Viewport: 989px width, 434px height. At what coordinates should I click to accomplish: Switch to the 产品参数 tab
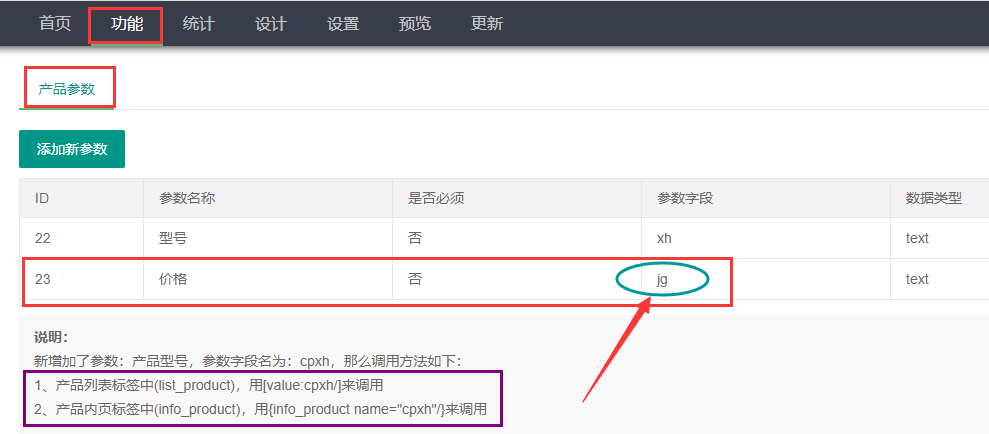click(67, 89)
